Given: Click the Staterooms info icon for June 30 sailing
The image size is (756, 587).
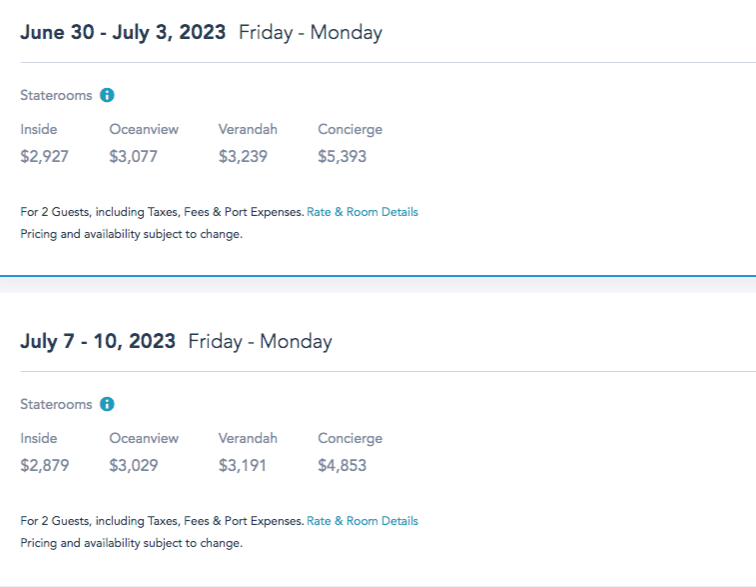Looking at the screenshot, I should click(107, 96).
